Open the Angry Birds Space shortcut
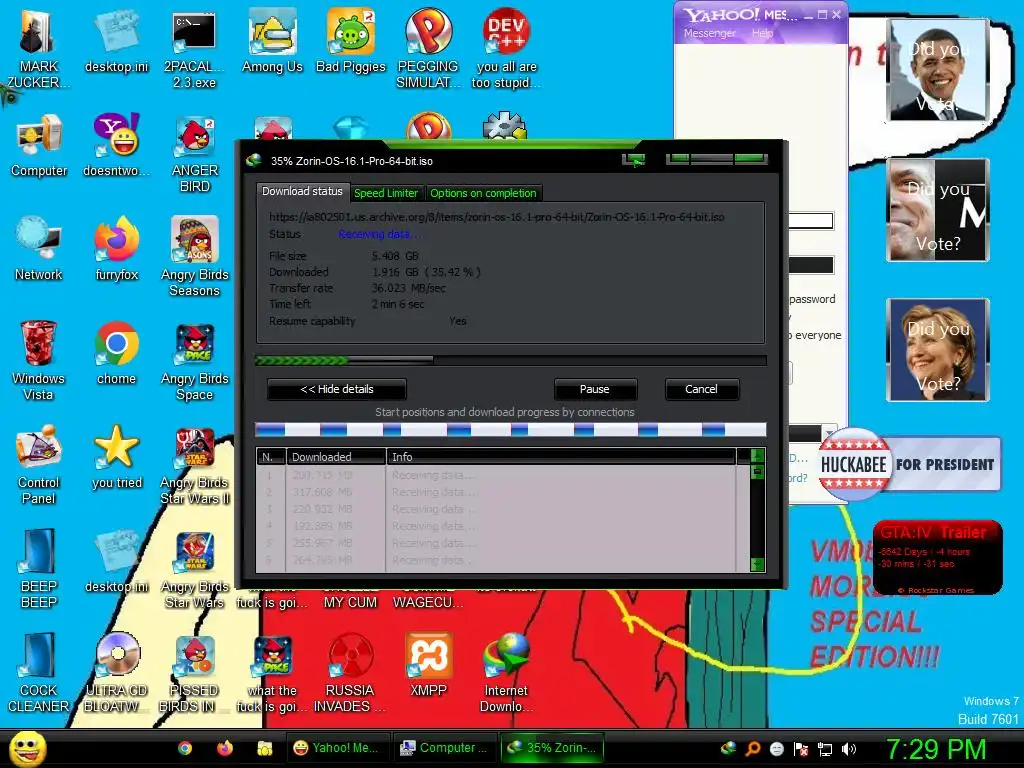 click(195, 360)
